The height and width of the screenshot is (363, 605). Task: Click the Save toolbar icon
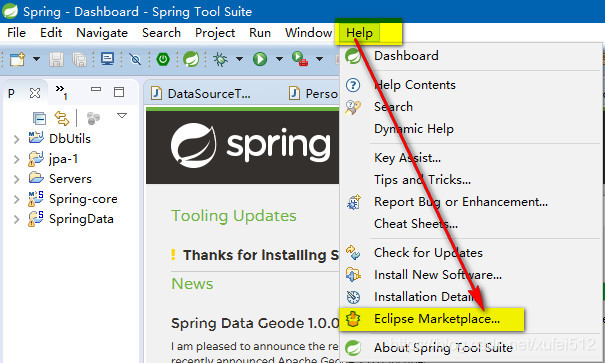coord(56,59)
